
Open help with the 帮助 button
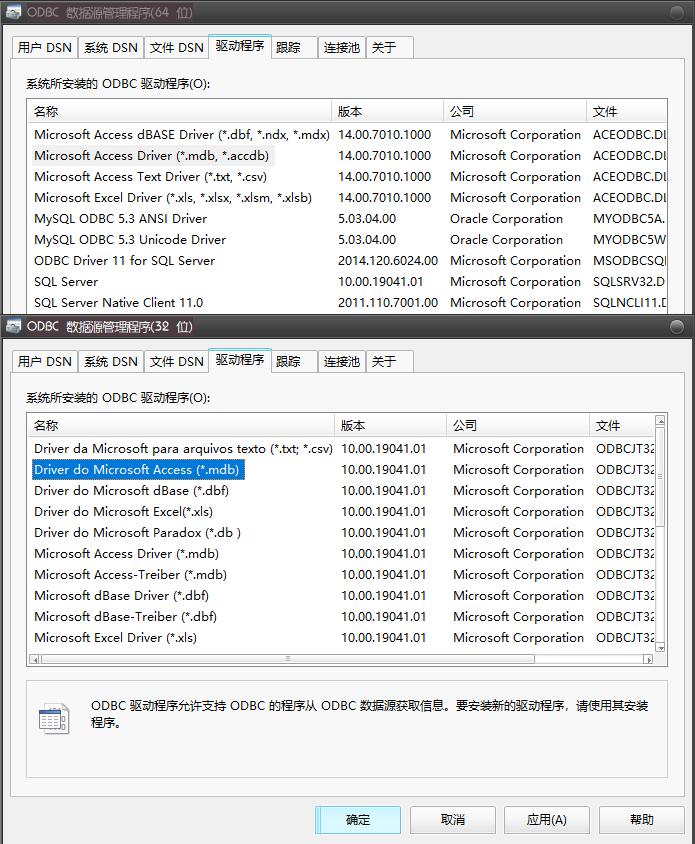coord(642,820)
